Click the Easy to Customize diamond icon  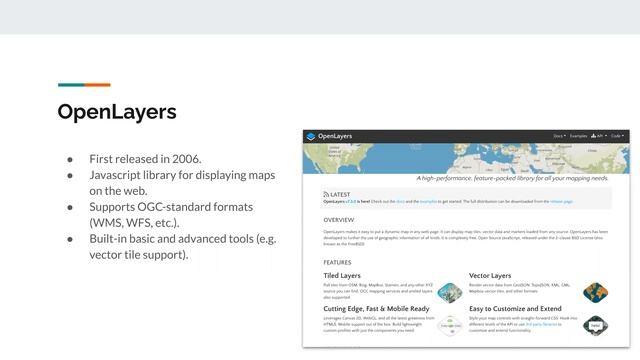(x=596, y=326)
